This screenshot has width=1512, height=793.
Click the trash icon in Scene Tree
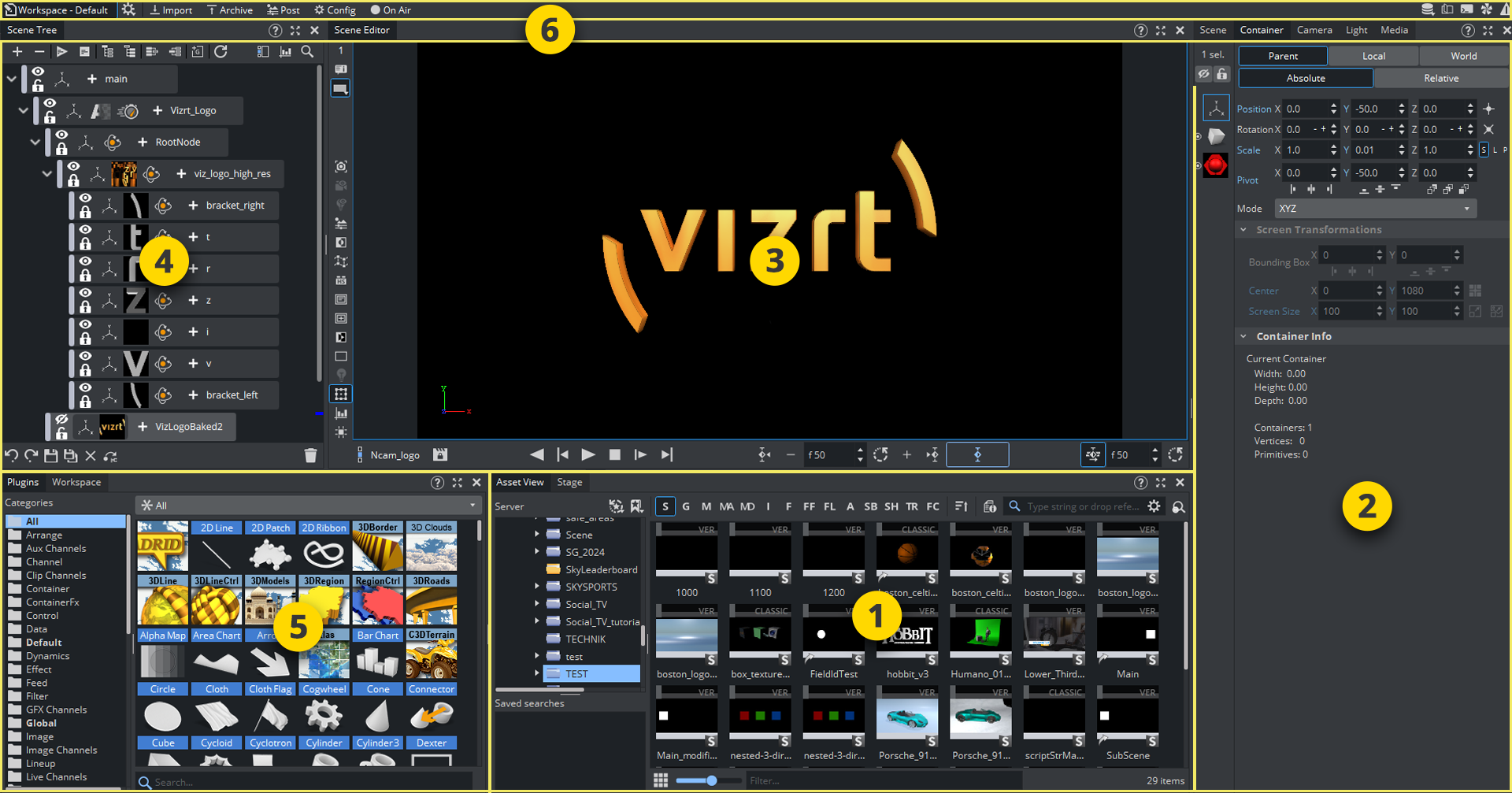310,456
